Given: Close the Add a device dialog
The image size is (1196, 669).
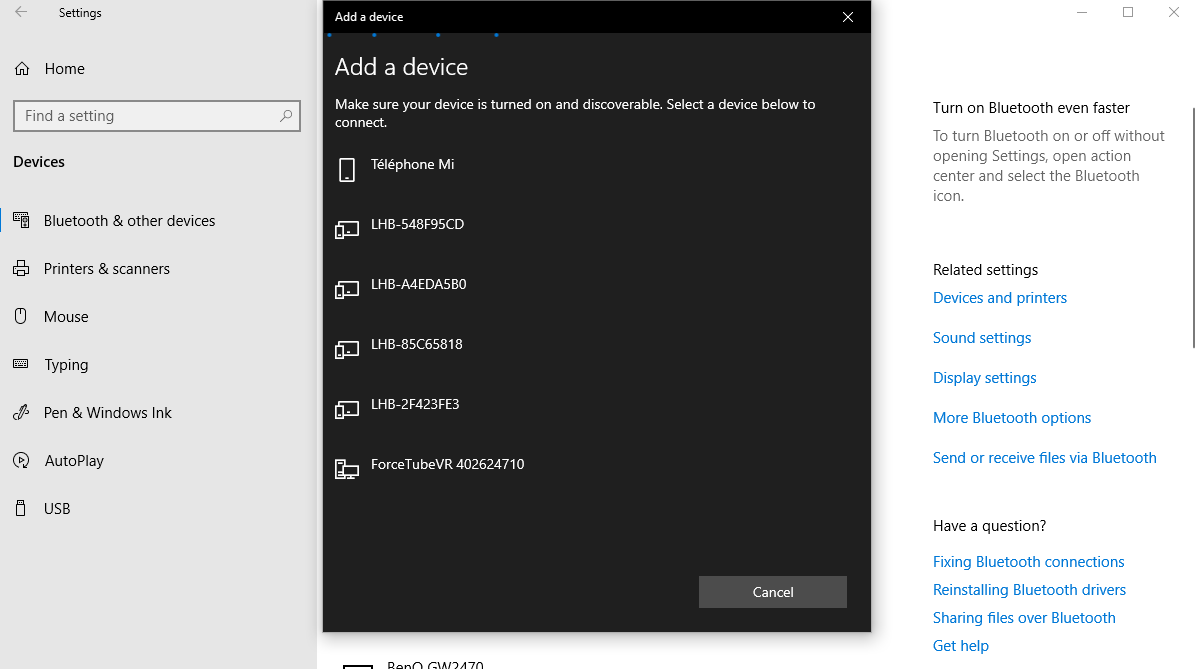Looking at the screenshot, I should coord(847,17).
